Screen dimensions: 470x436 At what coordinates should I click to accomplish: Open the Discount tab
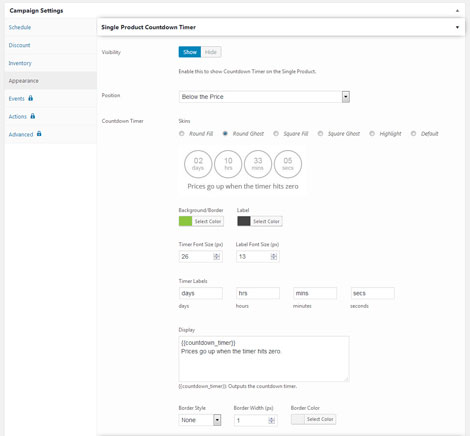pyautogui.click(x=19, y=45)
